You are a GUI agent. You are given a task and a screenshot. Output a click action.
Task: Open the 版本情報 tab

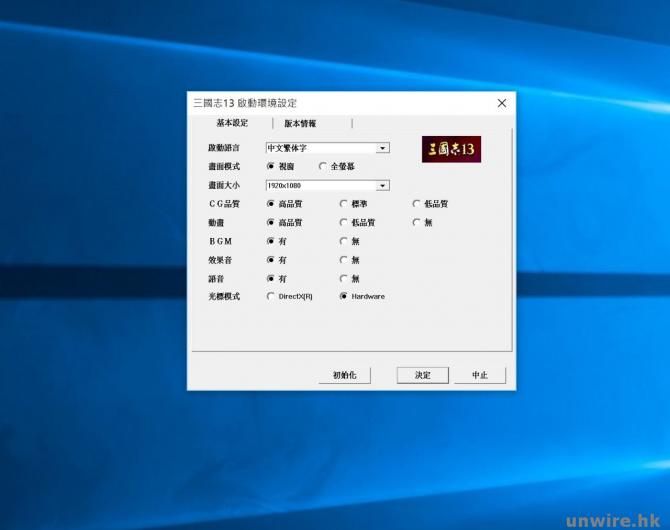300,124
